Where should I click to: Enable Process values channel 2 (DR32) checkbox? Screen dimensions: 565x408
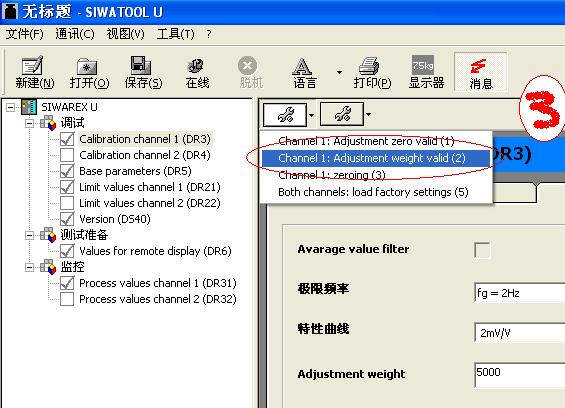click(67, 299)
